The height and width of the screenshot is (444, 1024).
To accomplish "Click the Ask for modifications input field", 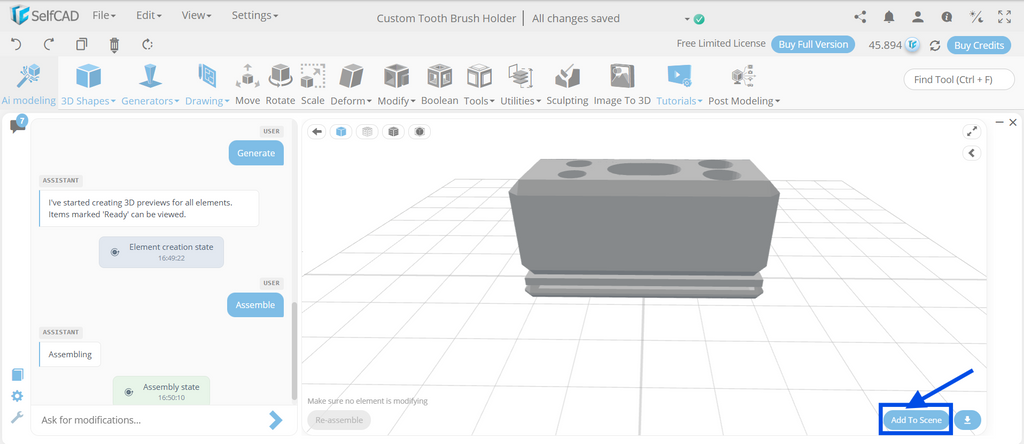I will pos(150,420).
